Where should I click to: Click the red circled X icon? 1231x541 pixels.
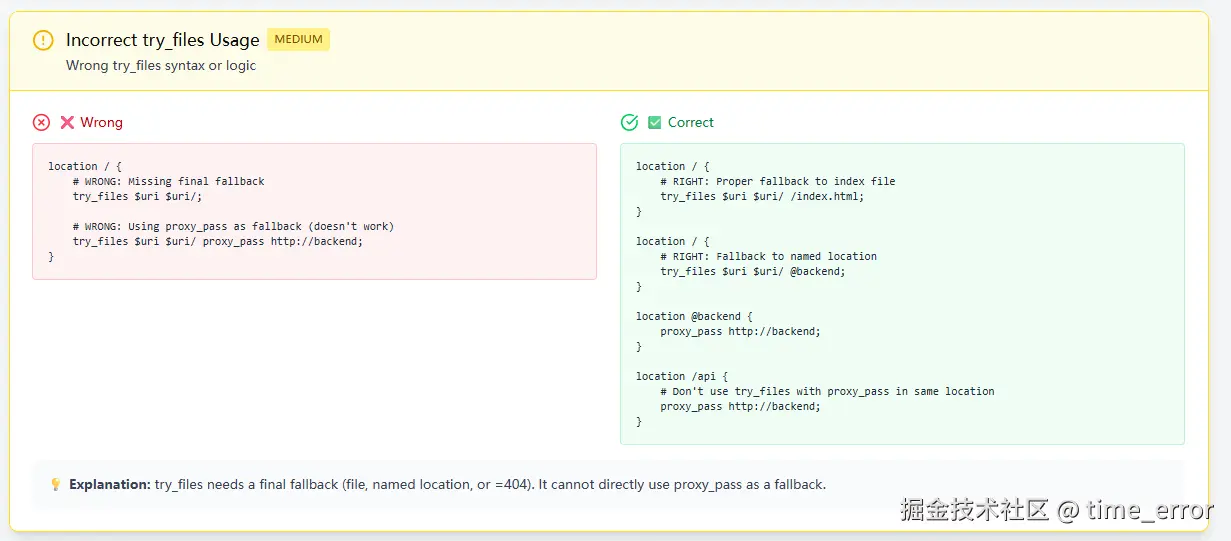click(x=41, y=122)
